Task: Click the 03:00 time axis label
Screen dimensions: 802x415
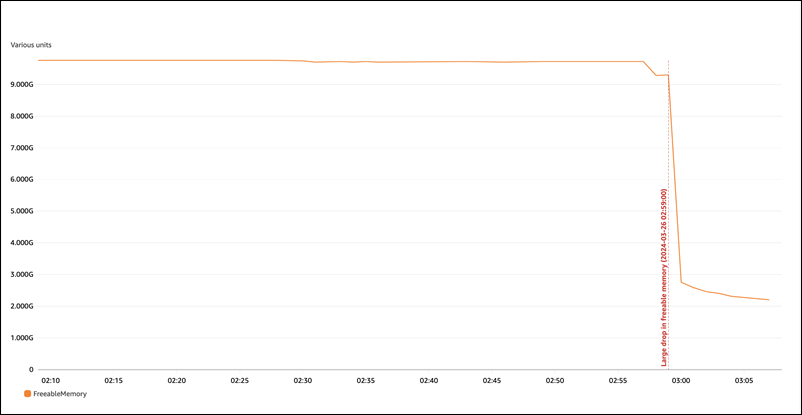Action: (x=681, y=381)
